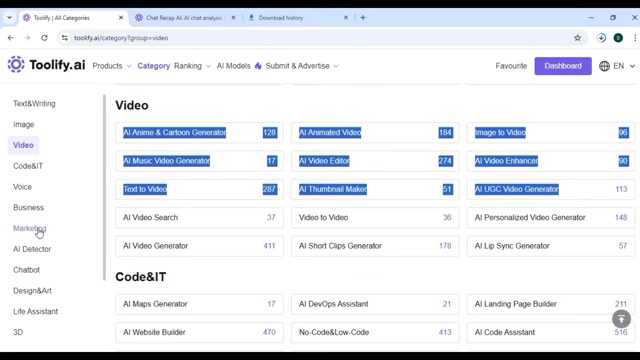Close the Chat Recap AI tab
This screenshot has width=640, height=360.
tap(233, 18)
